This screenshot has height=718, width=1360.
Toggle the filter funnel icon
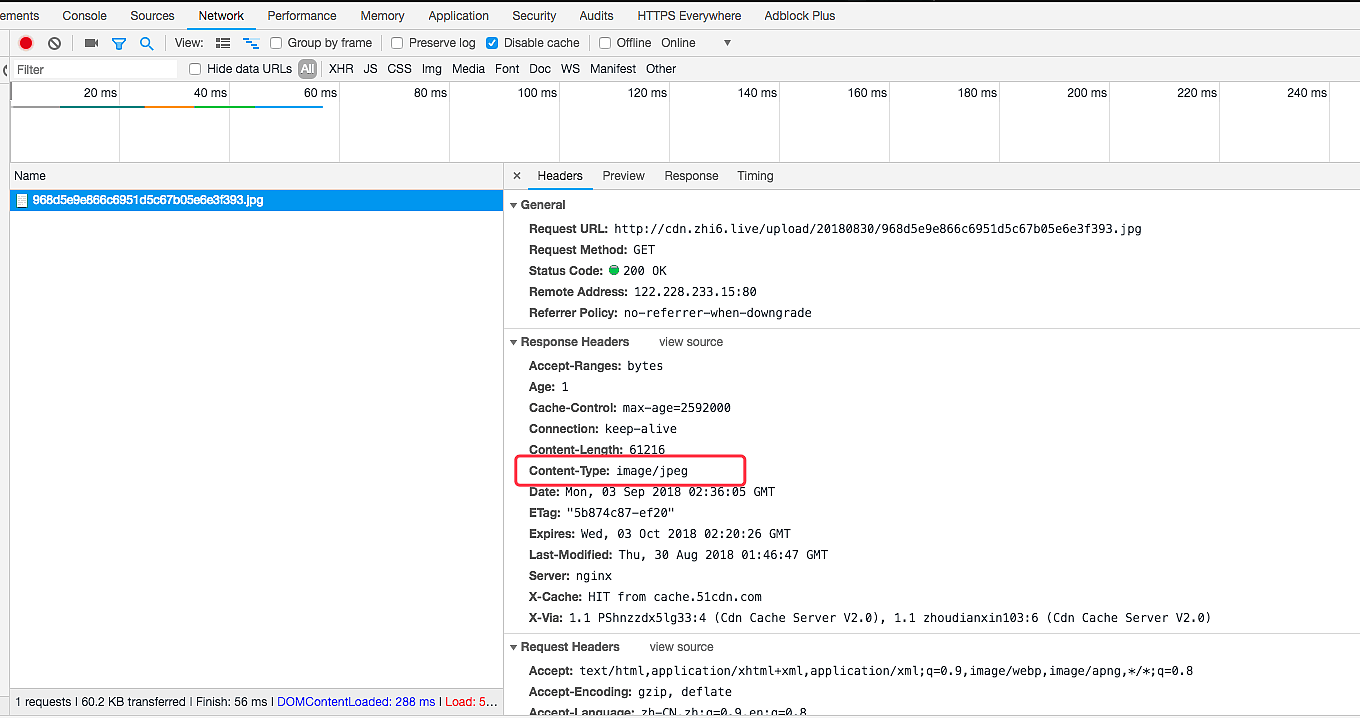pos(119,43)
